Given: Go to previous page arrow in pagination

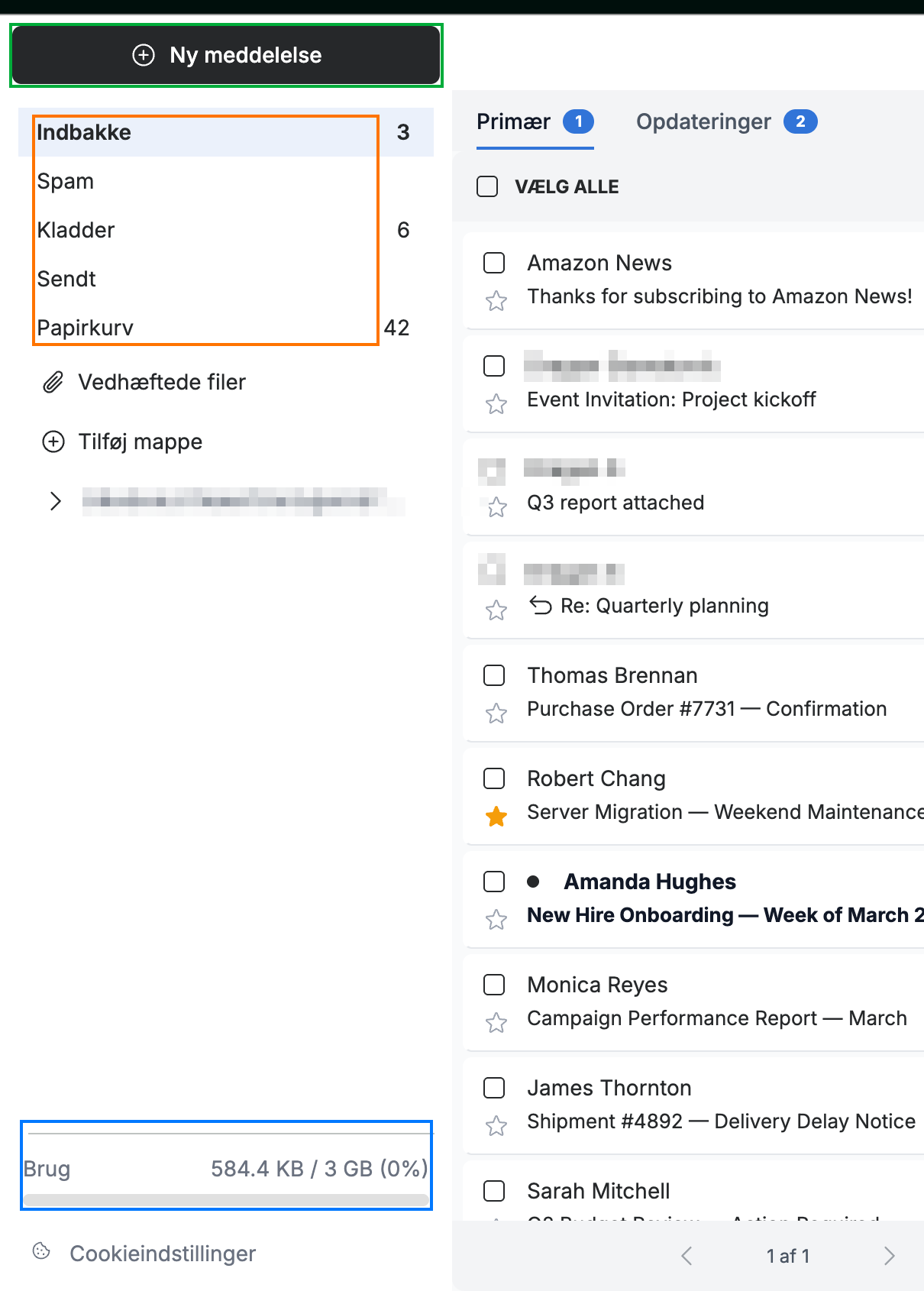Looking at the screenshot, I should (x=687, y=1256).
